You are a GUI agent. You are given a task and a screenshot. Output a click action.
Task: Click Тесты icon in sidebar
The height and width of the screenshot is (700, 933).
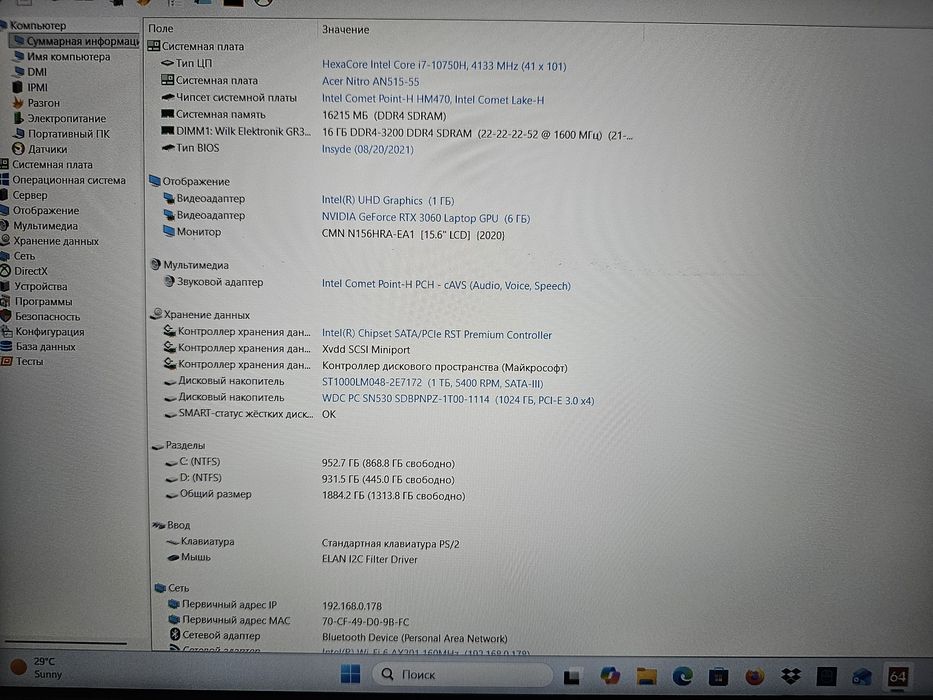point(6,361)
